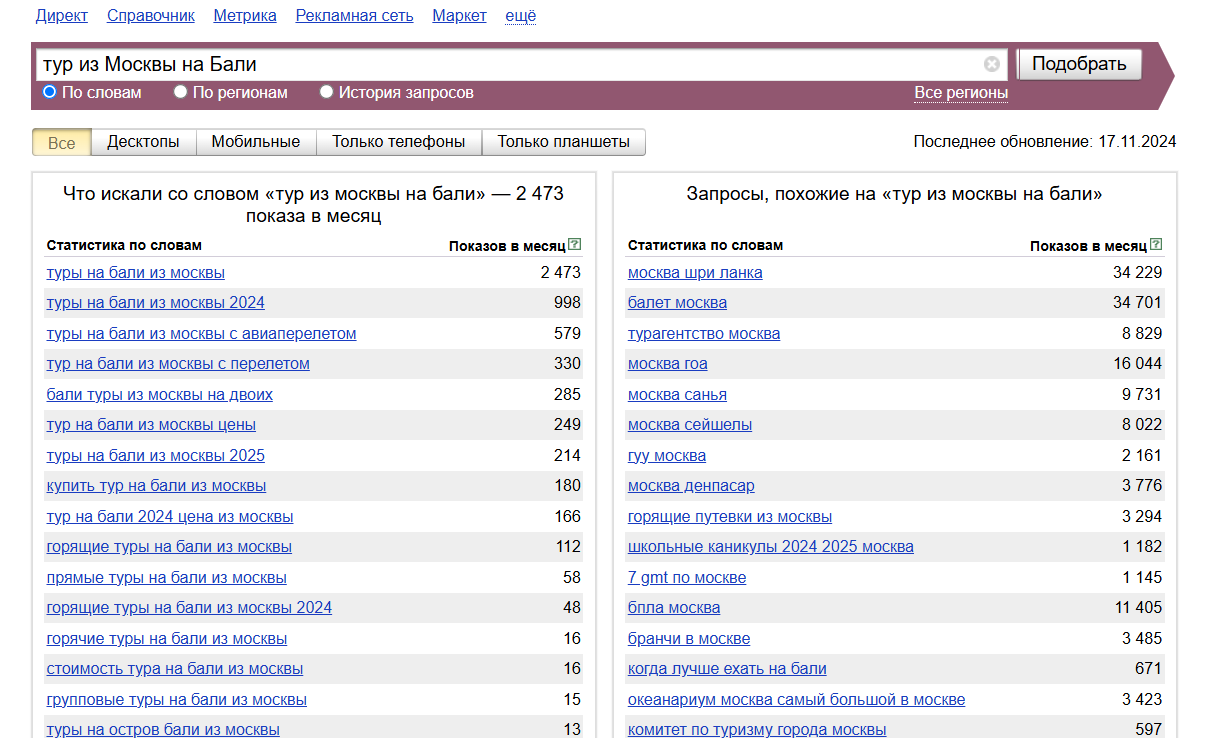Open 'туры на бали из москвы с авиаперелетом'
This screenshot has width=1213, height=738.
point(201,334)
